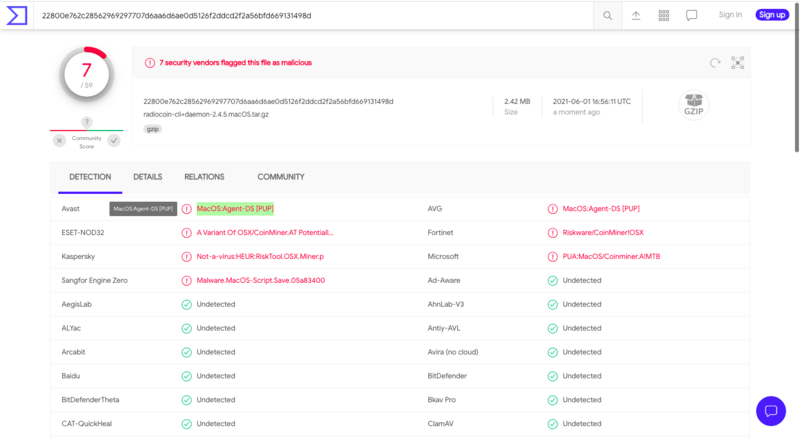Click the Avast vendor name

[70, 209]
